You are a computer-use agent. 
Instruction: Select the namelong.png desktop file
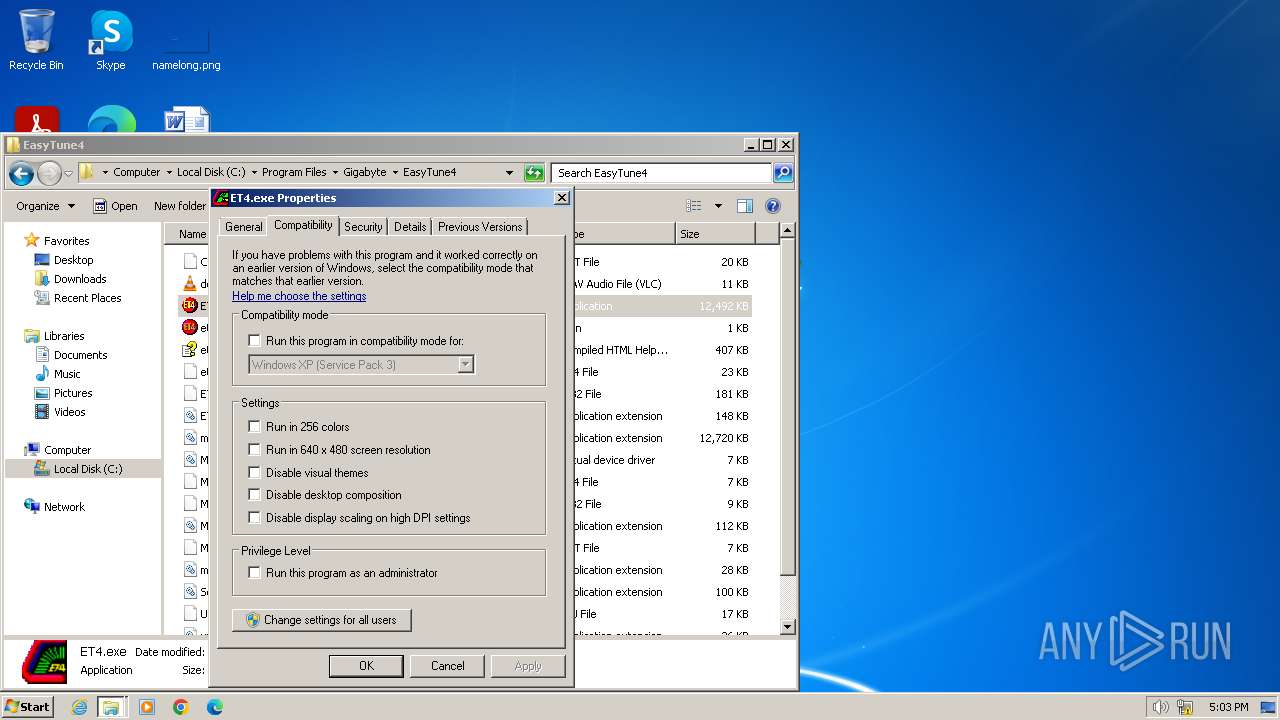tap(186, 45)
